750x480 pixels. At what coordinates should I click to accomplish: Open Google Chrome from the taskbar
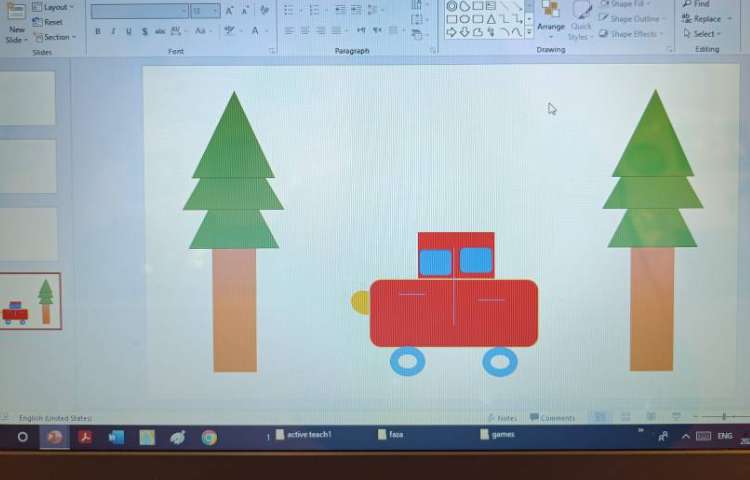209,437
